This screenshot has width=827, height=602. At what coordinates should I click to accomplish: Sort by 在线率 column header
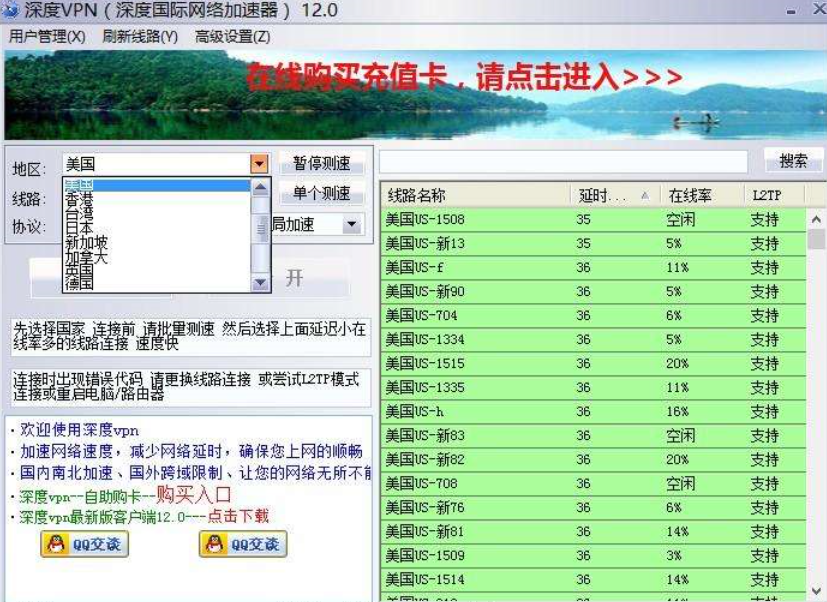(703, 196)
